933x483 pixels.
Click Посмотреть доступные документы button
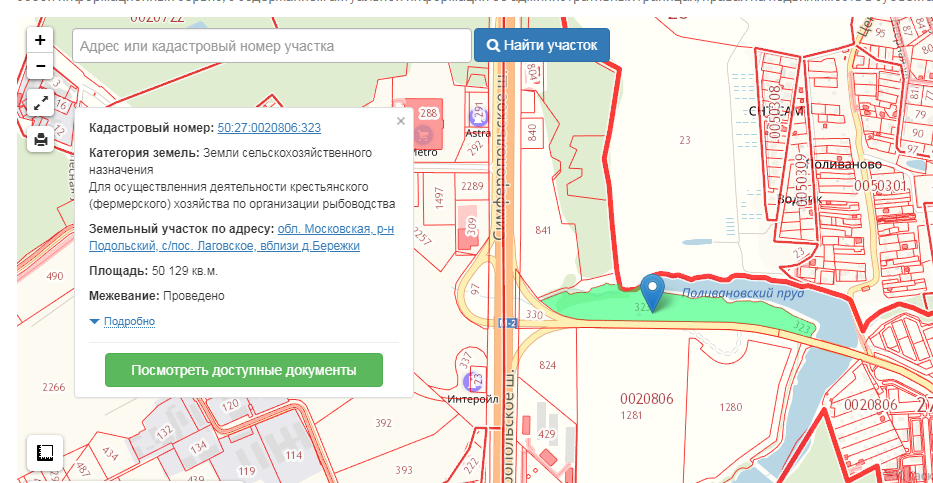coord(244,370)
